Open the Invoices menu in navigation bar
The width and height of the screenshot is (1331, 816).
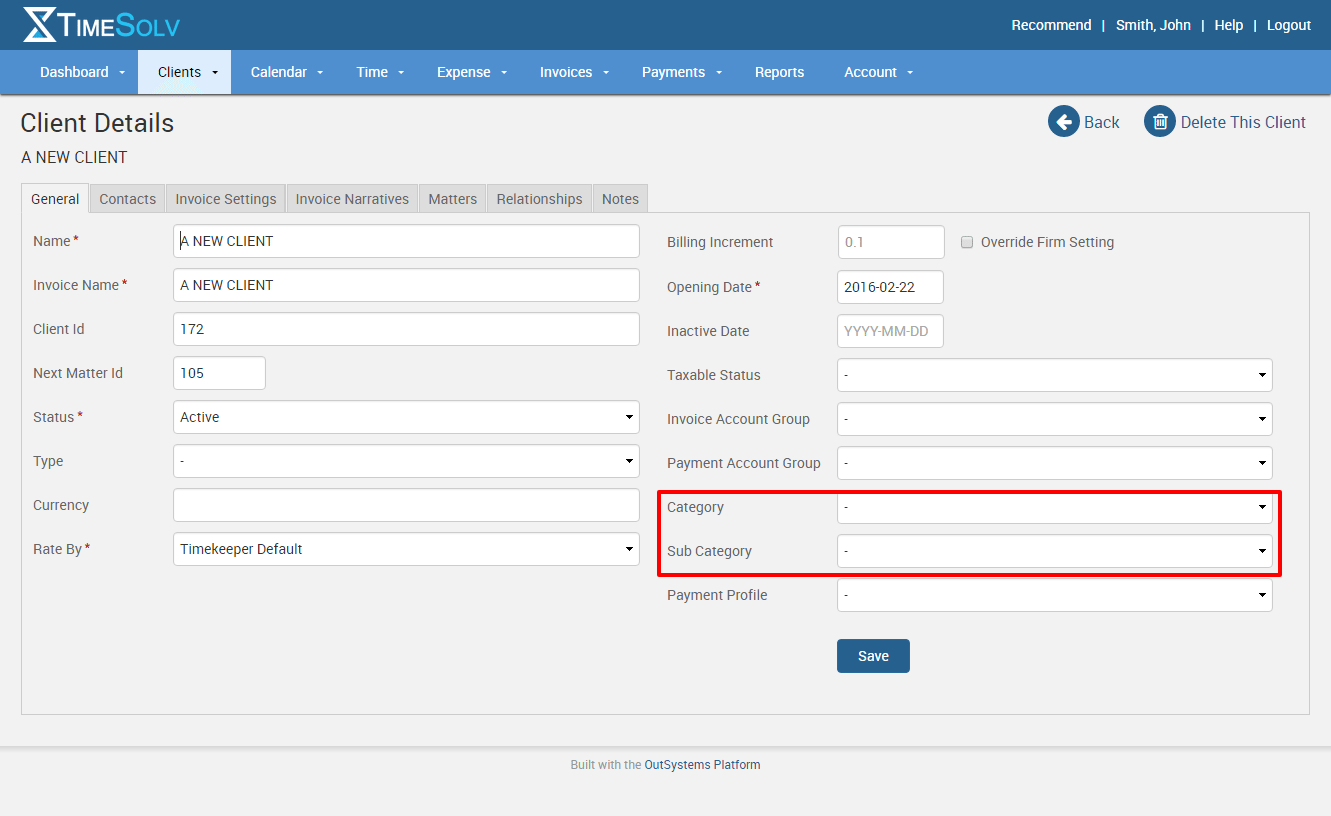coord(574,72)
